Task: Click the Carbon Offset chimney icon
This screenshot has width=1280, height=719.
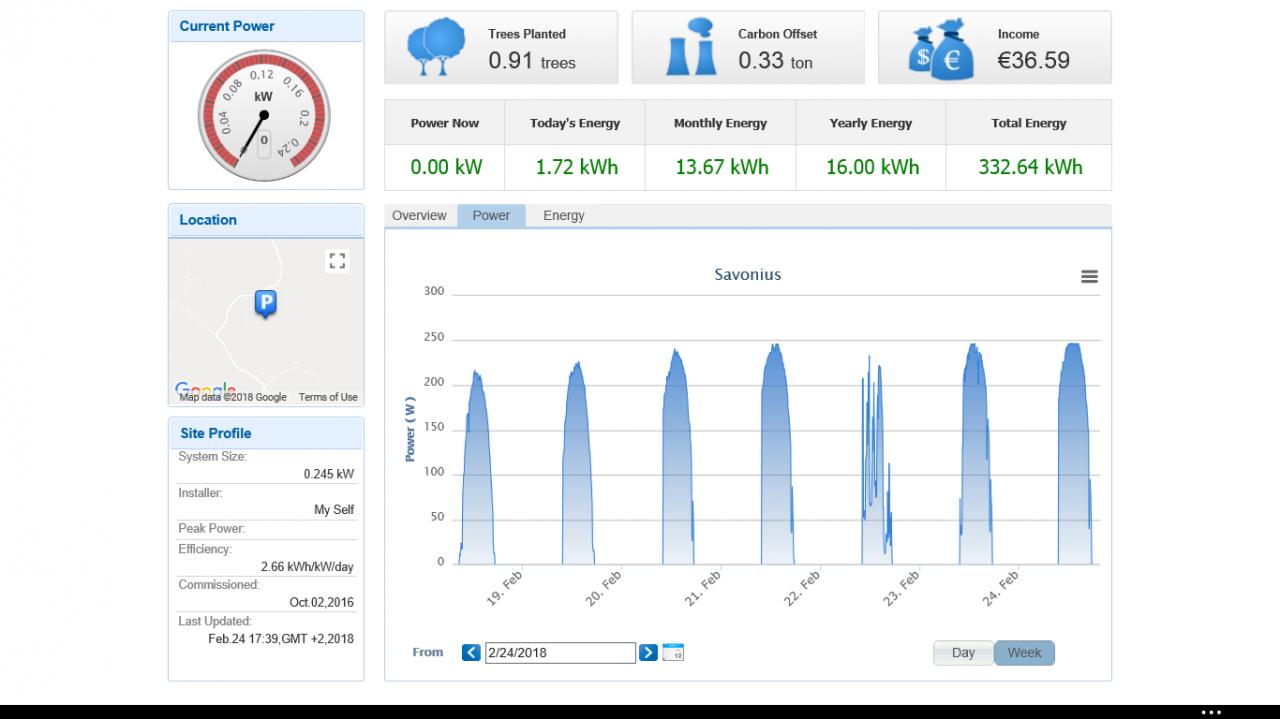Action: (691, 48)
